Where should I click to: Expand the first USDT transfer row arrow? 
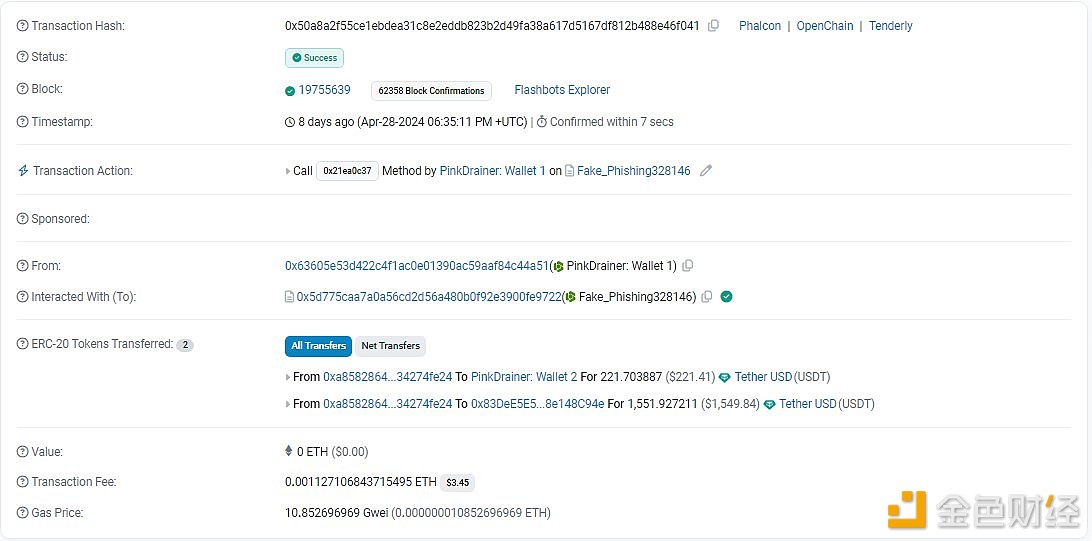[288, 377]
